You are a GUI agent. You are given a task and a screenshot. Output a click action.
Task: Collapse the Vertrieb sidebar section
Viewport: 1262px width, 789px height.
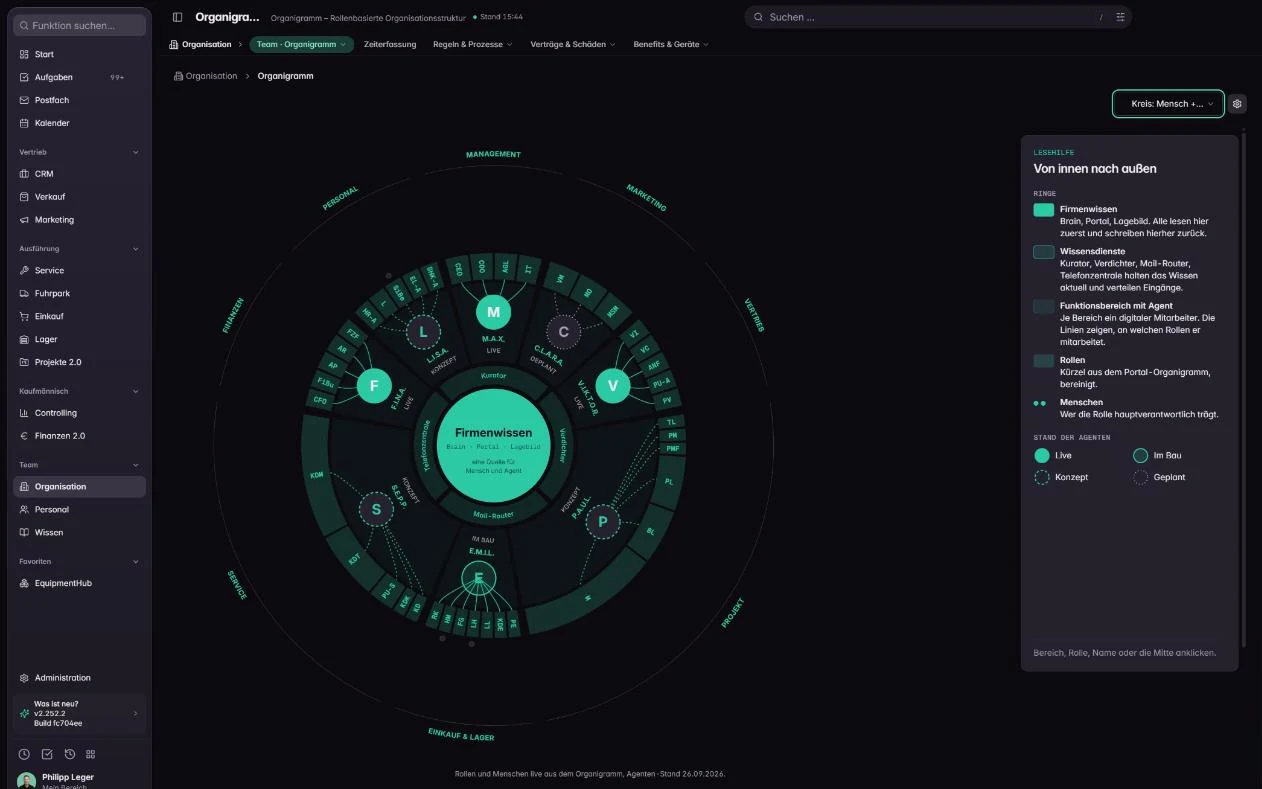[79, 152]
